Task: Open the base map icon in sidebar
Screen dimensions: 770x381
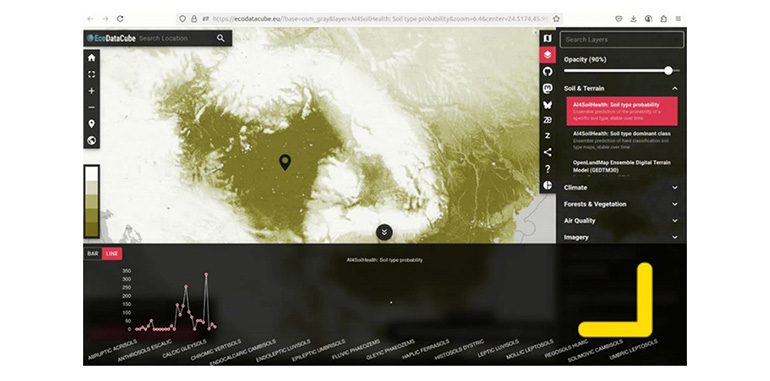Action: click(548, 38)
